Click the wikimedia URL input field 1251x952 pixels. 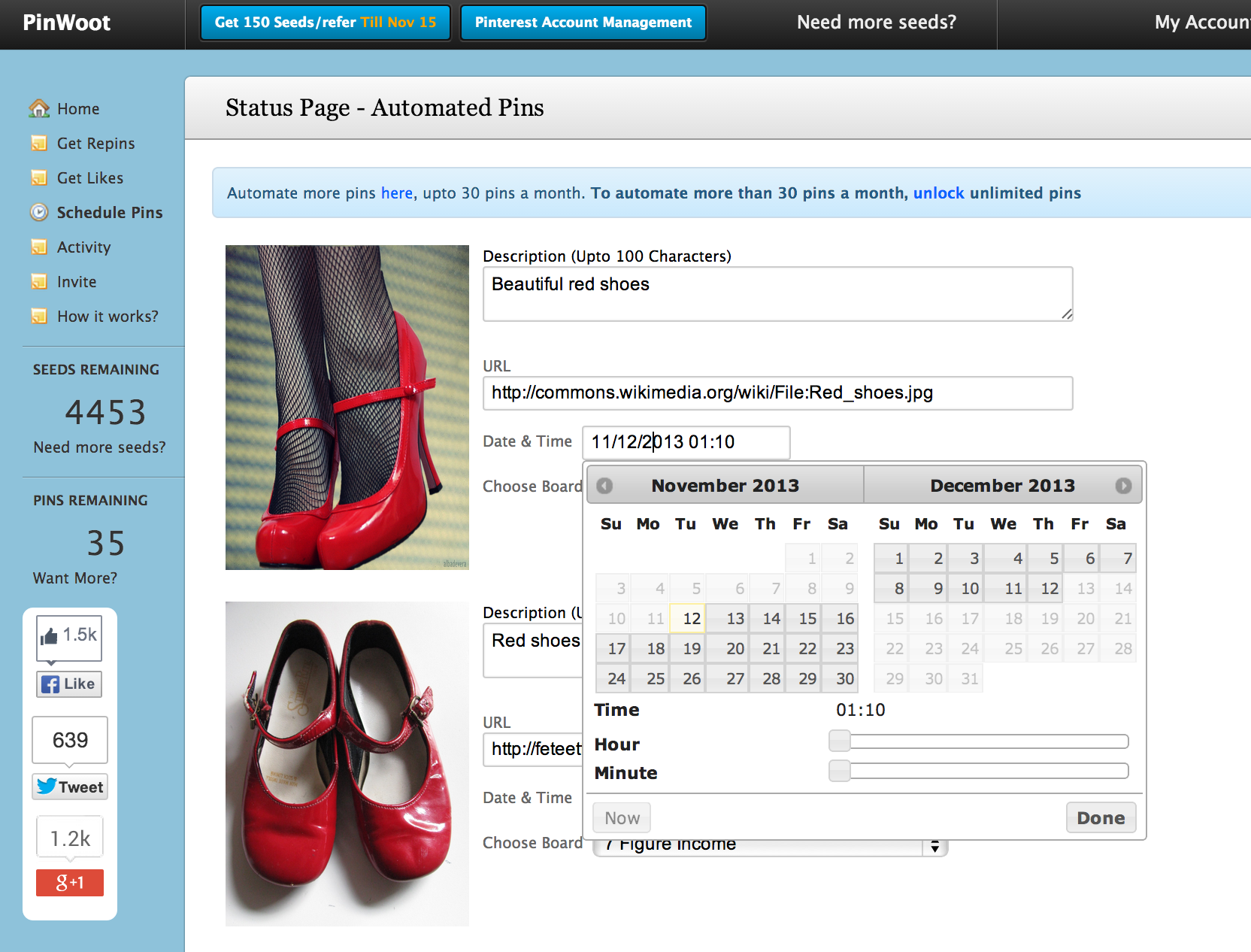(x=777, y=393)
